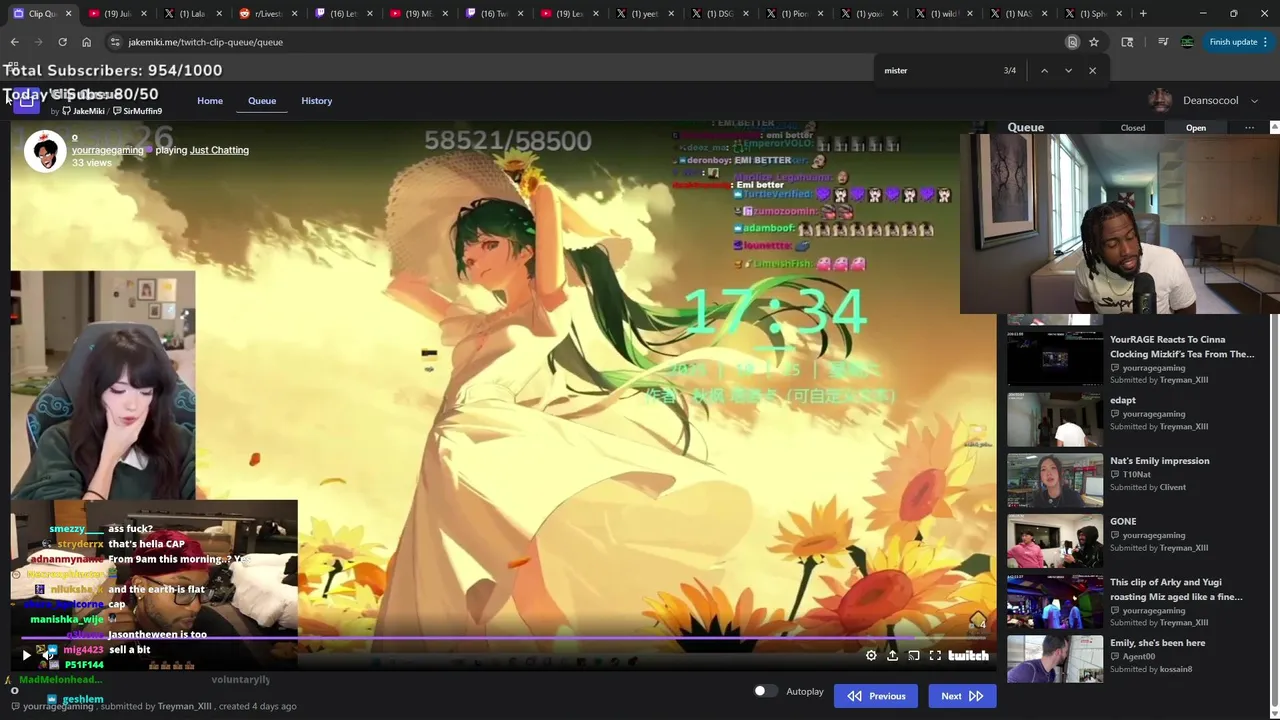Select 'Emily, she's been here' clip thumbnail
The height and width of the screenshot is (720, 1280).
point(1055,660)
